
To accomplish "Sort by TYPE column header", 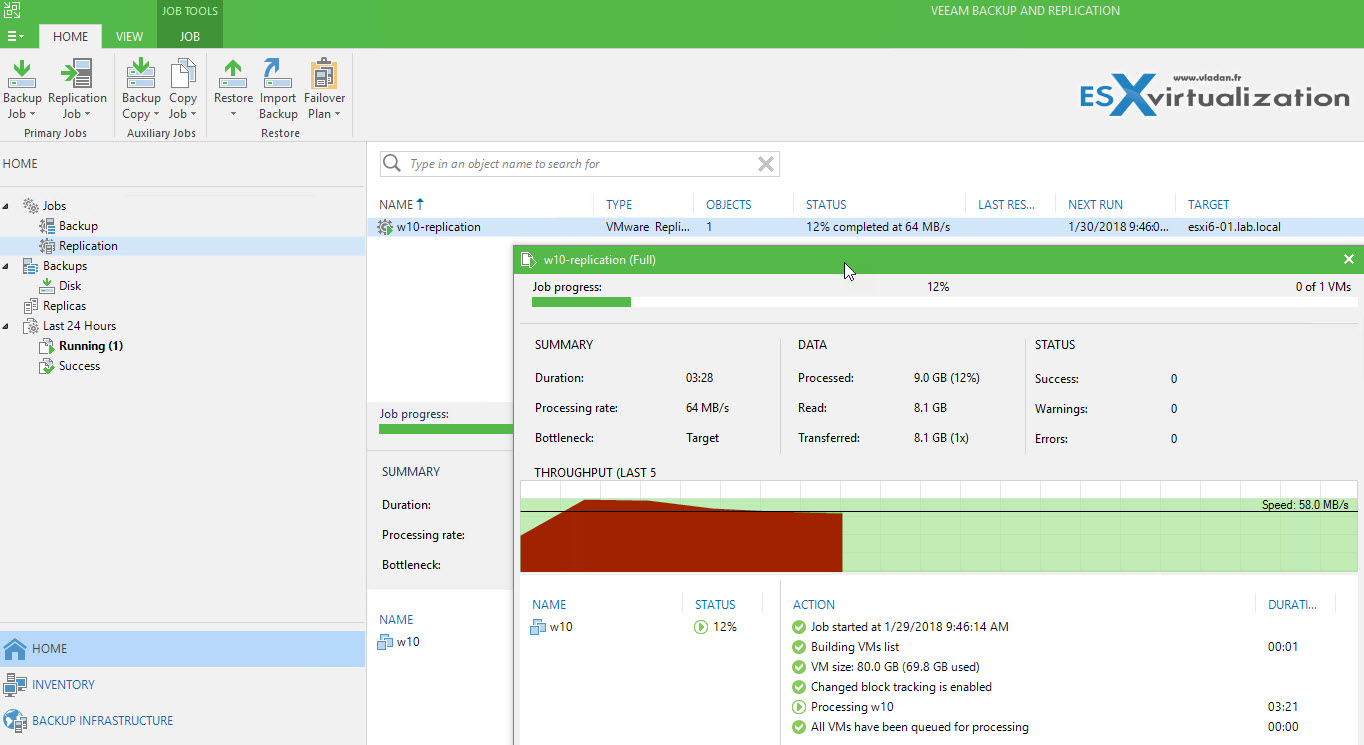I will point(619,204).
